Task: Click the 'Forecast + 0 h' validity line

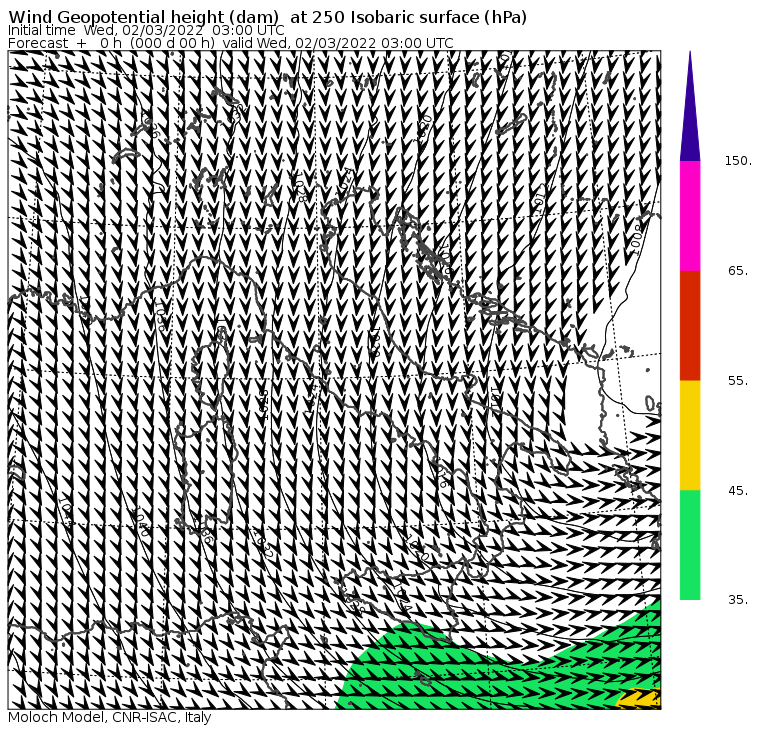Action: pyautogui.click(x=231, y=43)
